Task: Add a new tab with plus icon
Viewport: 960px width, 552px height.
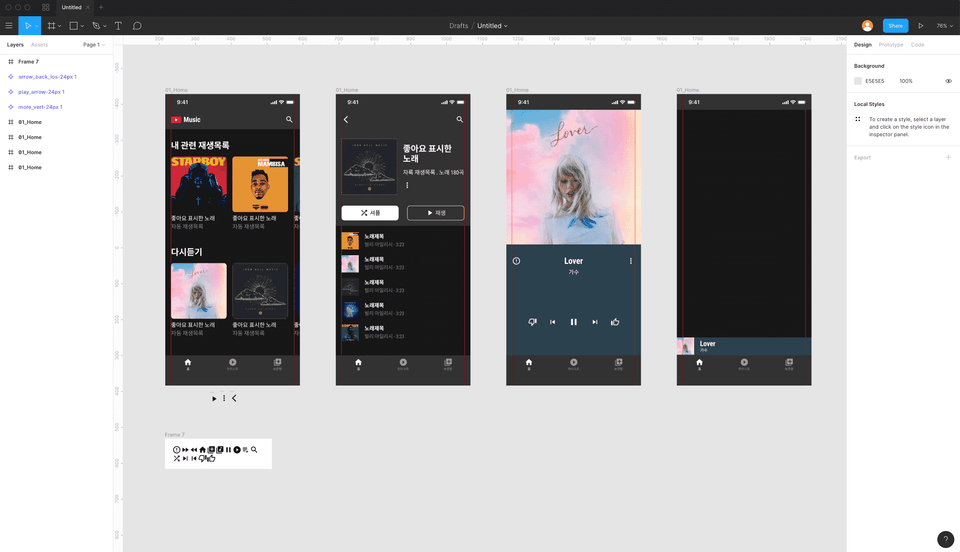Action: tap(101, 7)
